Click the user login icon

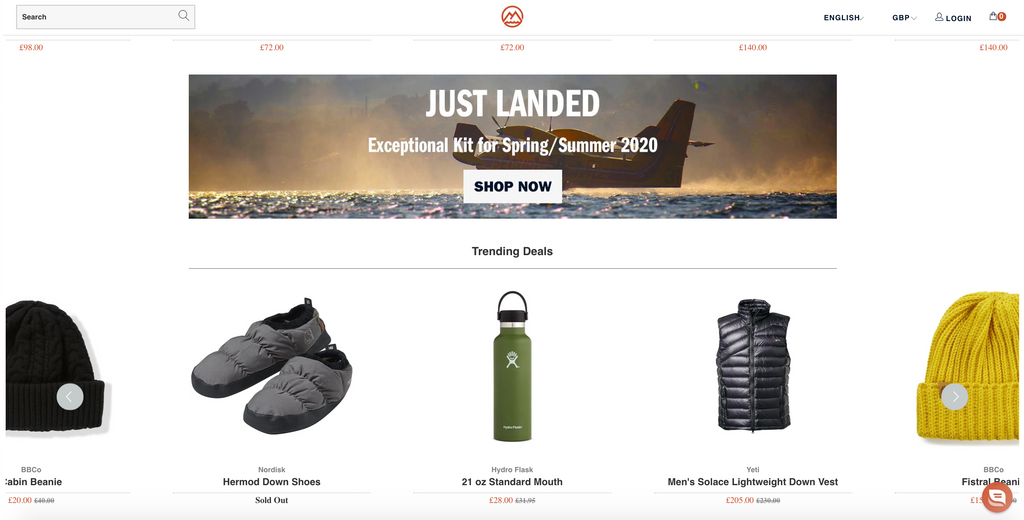(x=939, y=17)
